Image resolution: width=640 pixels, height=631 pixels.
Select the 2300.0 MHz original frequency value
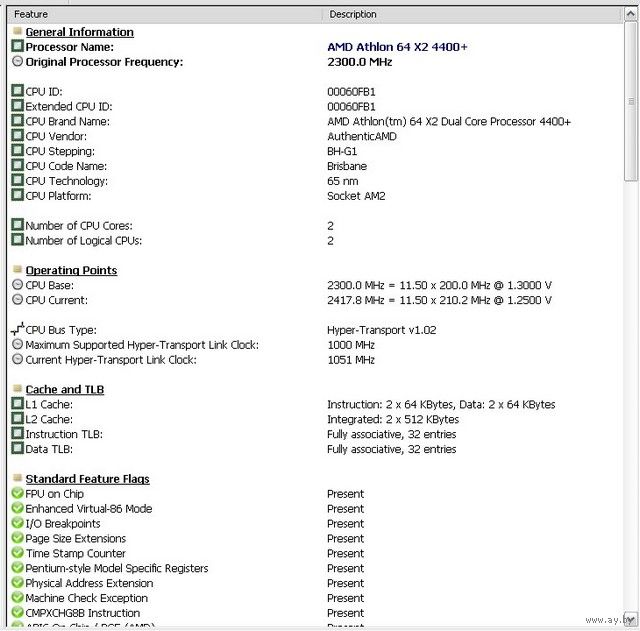point(360,62)
